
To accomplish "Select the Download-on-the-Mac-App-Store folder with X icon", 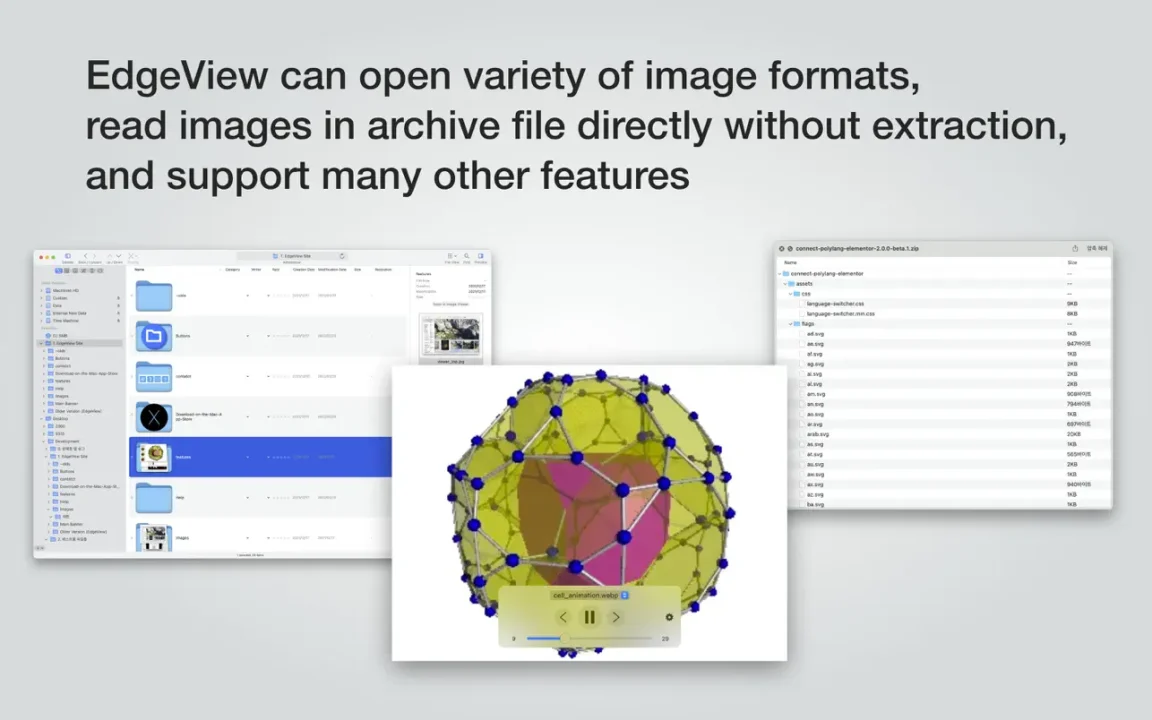I will coord(154,417).
